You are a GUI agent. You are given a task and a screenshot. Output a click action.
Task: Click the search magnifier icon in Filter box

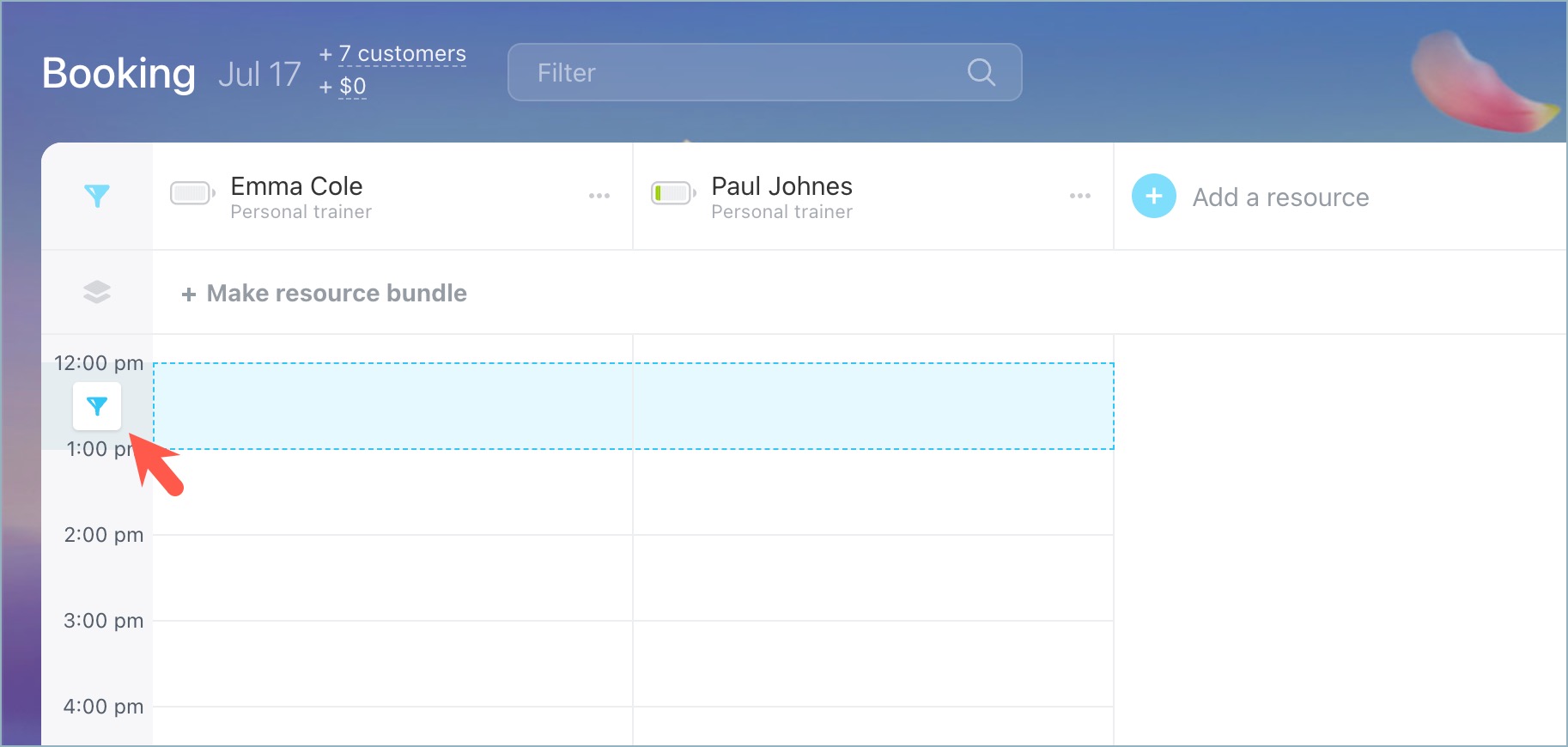(x=981, y=73)
